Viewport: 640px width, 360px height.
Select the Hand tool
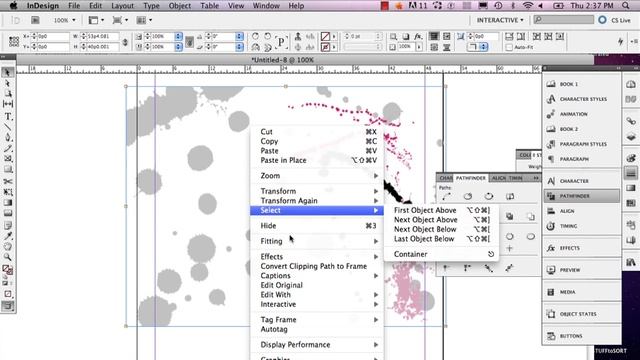[7, 247]
